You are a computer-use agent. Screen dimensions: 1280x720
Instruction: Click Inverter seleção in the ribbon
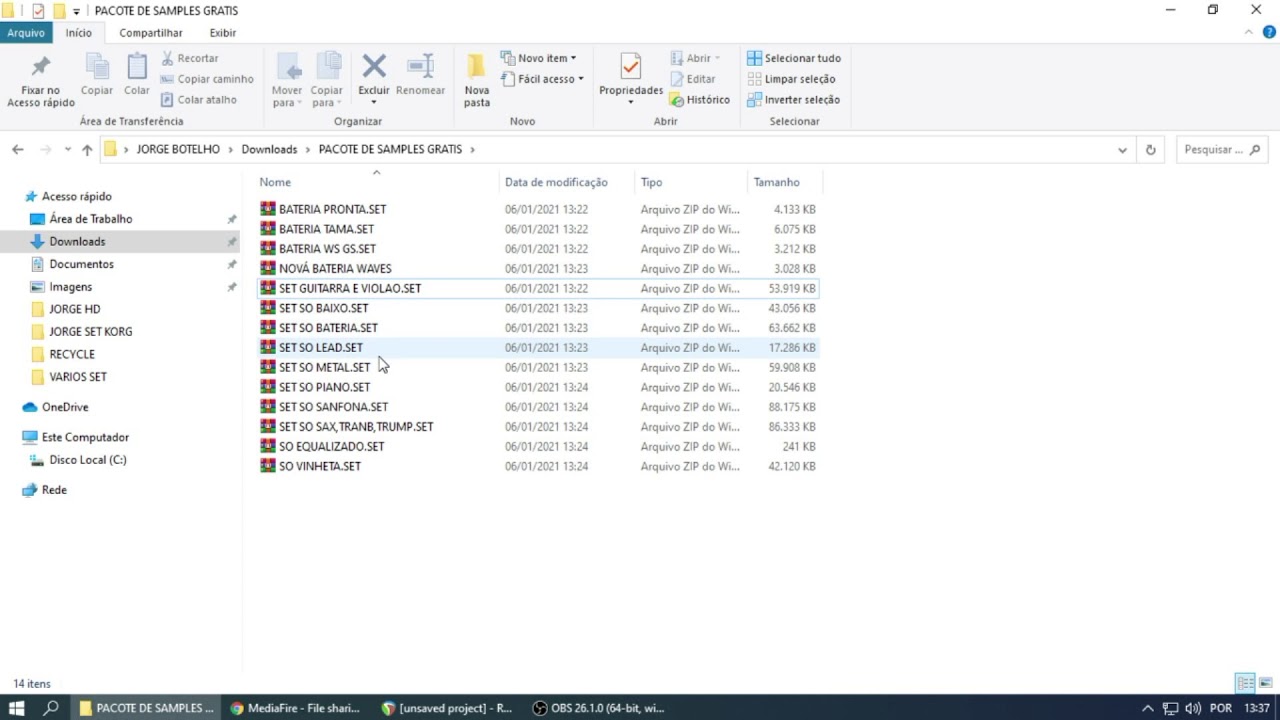click(793, 100)
